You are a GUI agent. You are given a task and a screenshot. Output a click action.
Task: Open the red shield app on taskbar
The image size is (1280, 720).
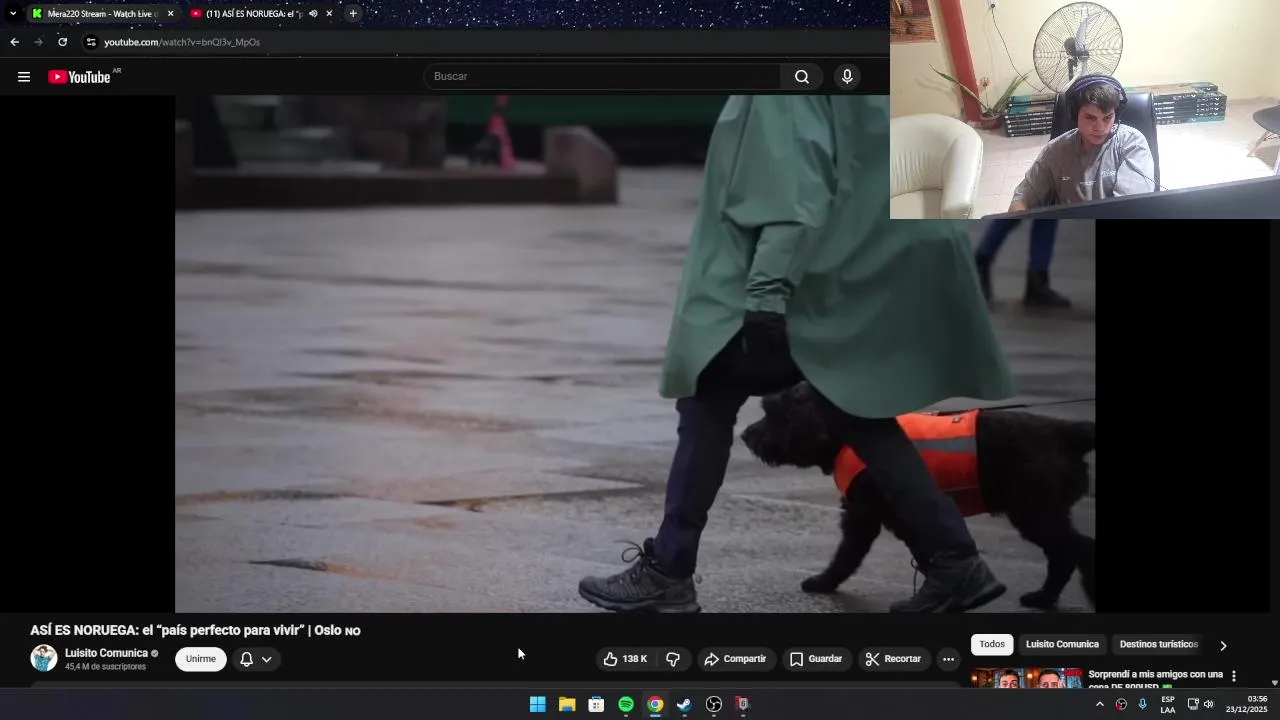tap(743, 704)
